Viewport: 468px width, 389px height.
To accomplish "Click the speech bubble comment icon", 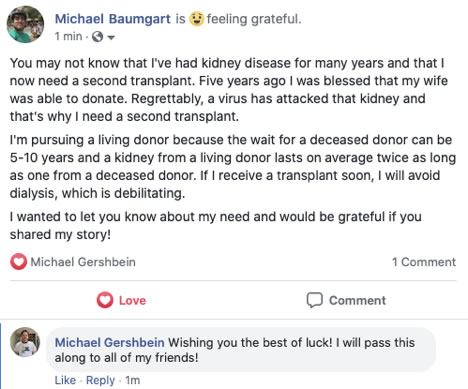I will [x=314, y=300].
